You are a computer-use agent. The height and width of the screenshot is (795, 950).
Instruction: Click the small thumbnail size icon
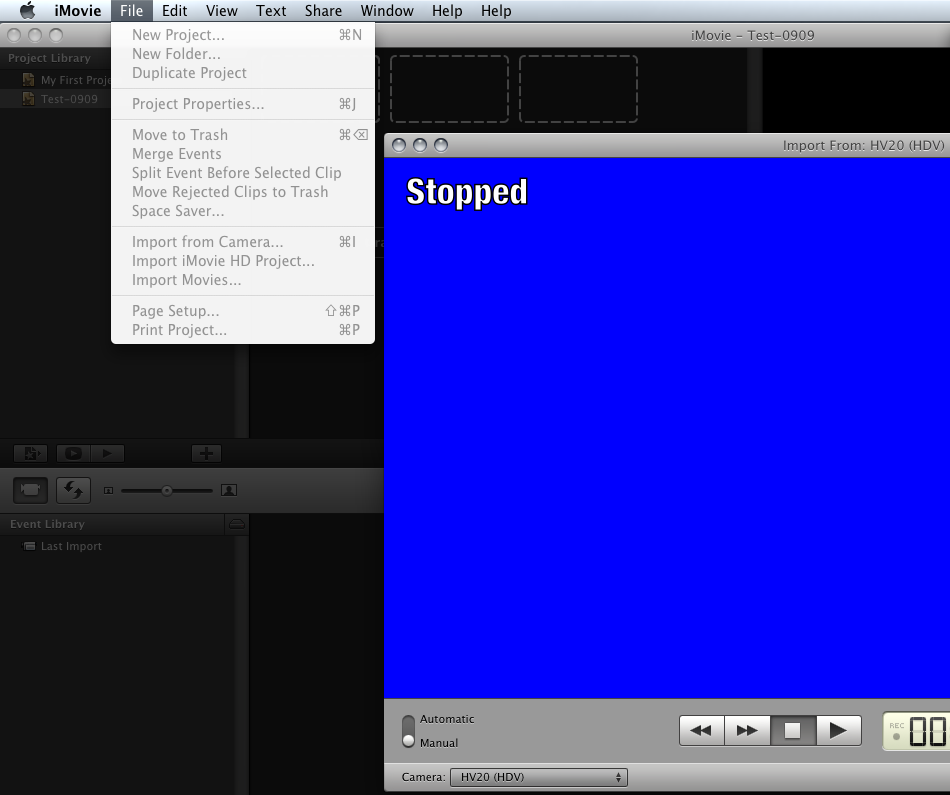pos(108,490)
